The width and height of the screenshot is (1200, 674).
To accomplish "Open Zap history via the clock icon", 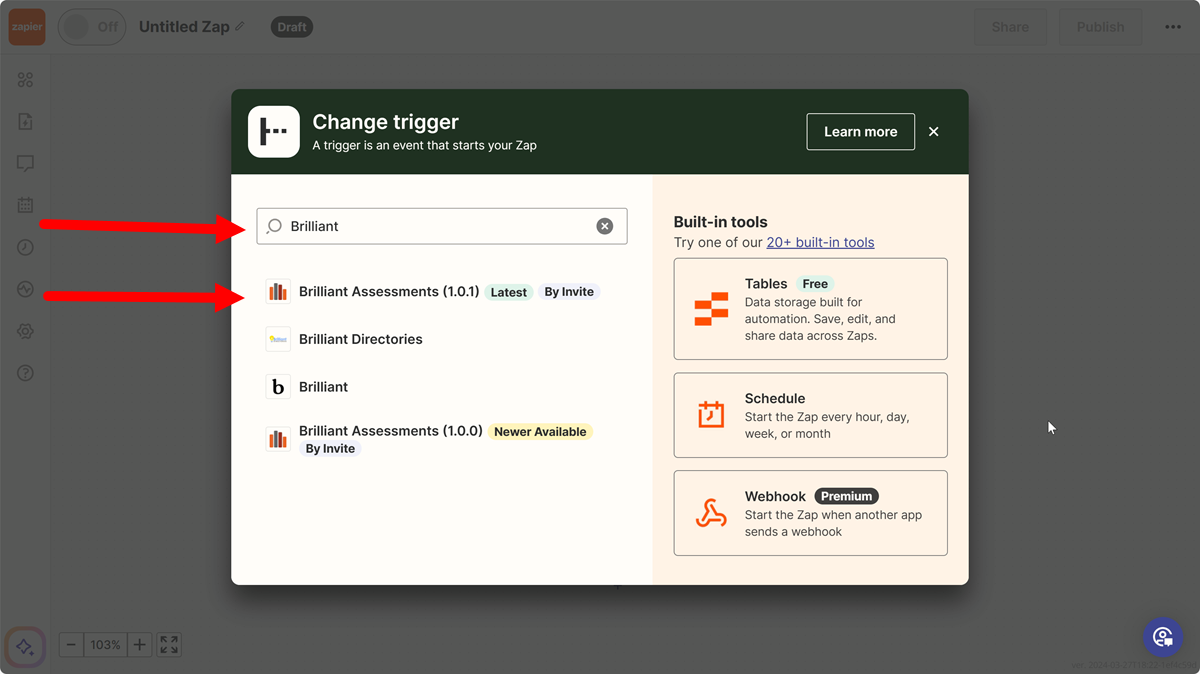I will pyautogui.click(x=26, y=247).
